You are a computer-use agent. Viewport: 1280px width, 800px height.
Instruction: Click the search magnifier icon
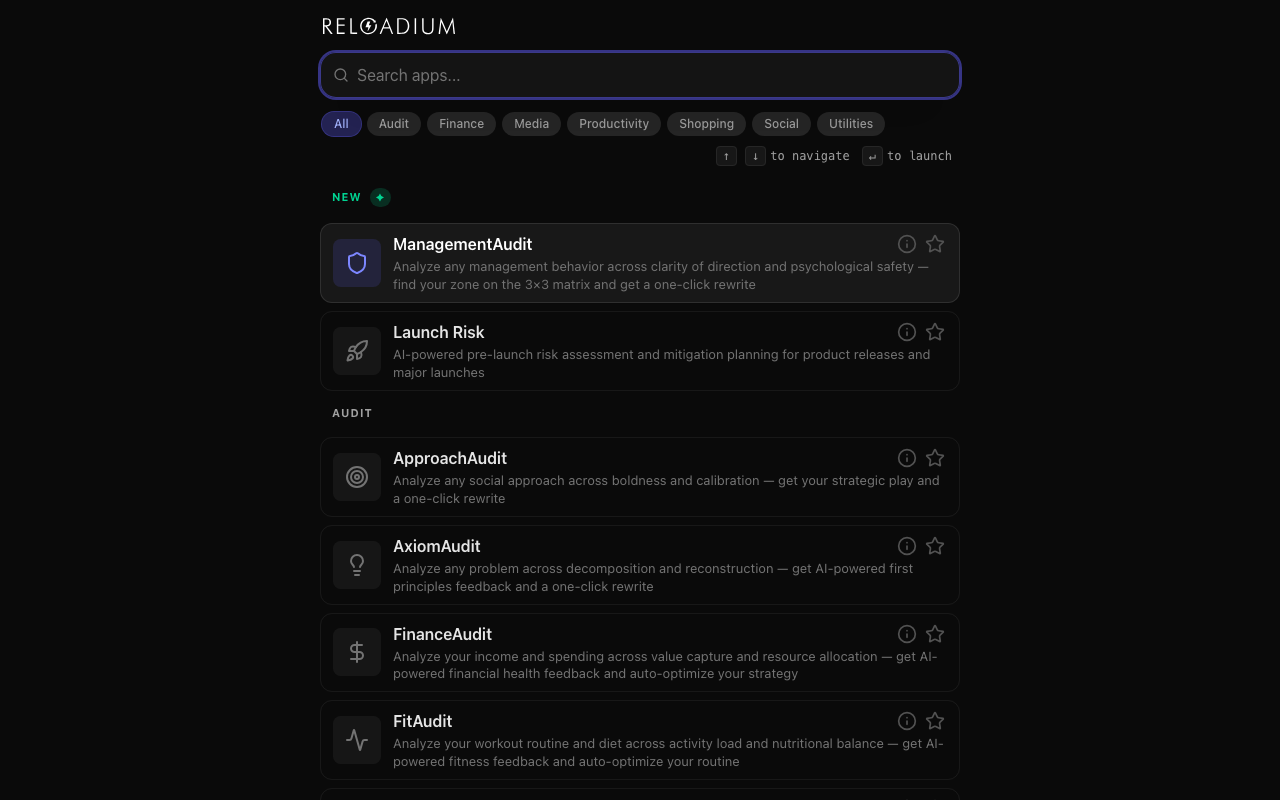tap(340, 75)
